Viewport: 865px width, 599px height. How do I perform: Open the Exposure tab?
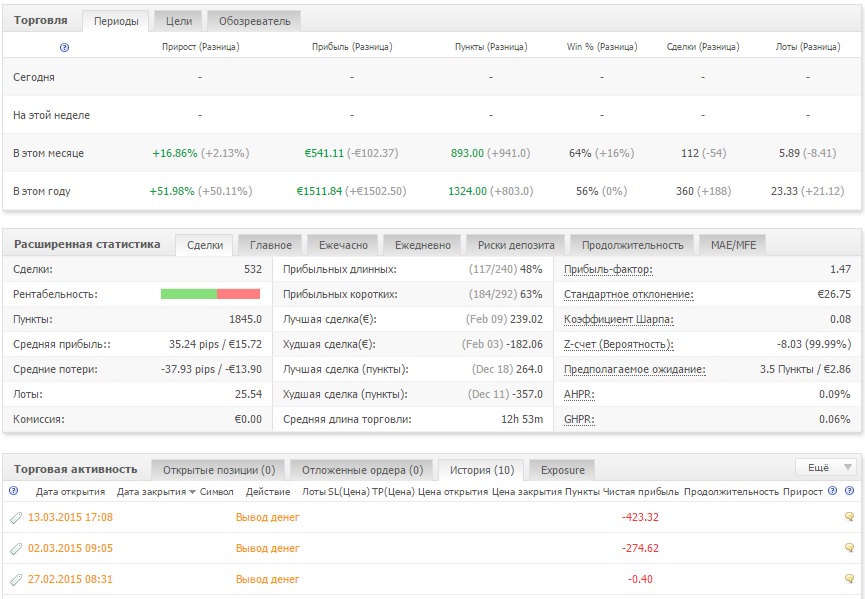[562, 470]
